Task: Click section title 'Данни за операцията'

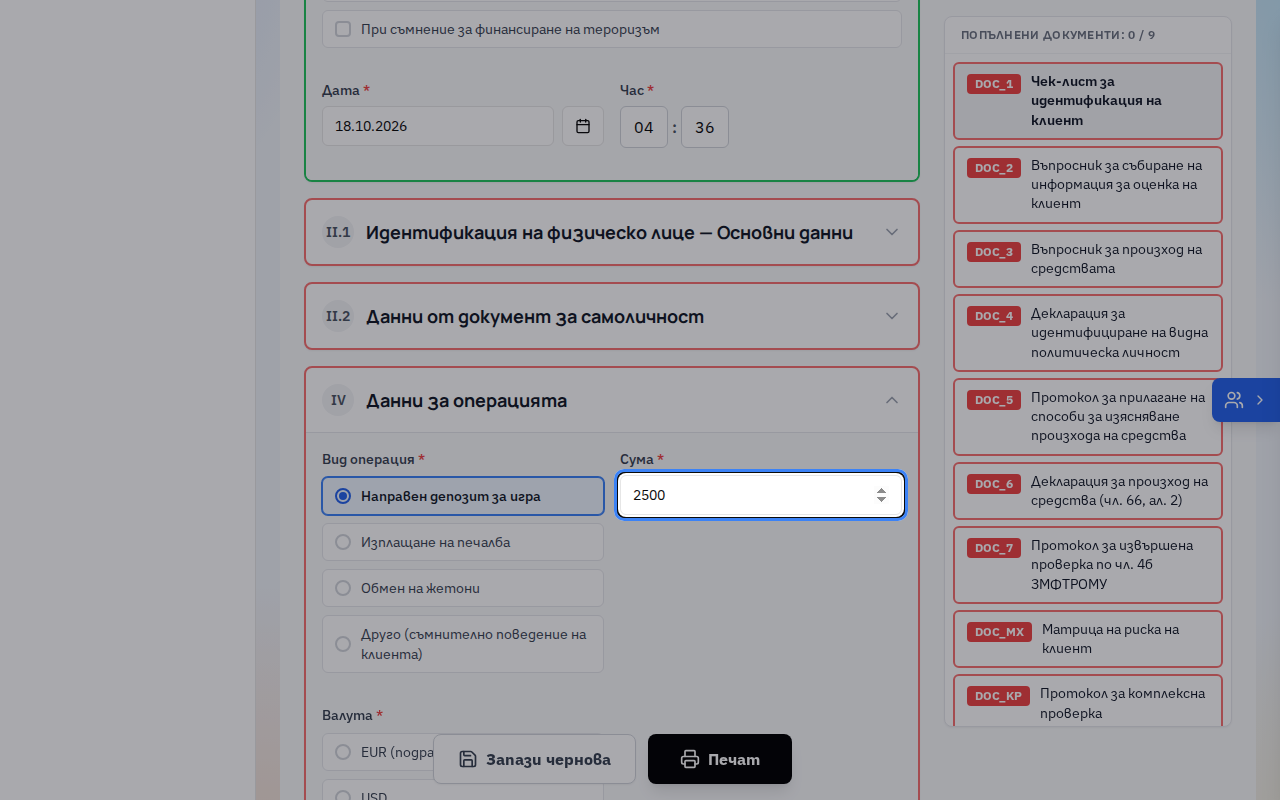Action: pos(466,401)
